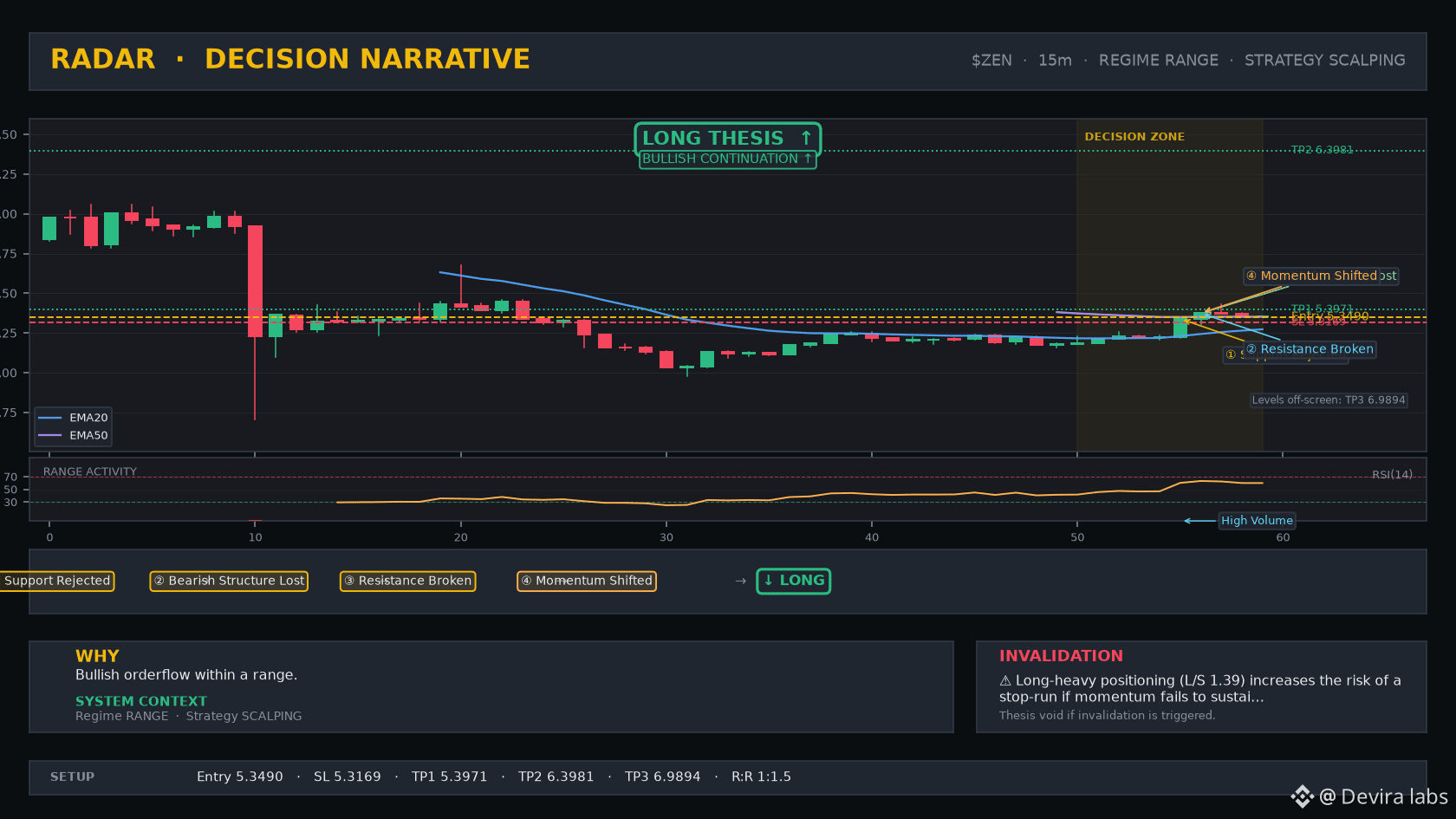The height and width of the screenshot is (819, 1456).
Task: Select the Bearish Structure Lost step badge
Action: point(229,581)
